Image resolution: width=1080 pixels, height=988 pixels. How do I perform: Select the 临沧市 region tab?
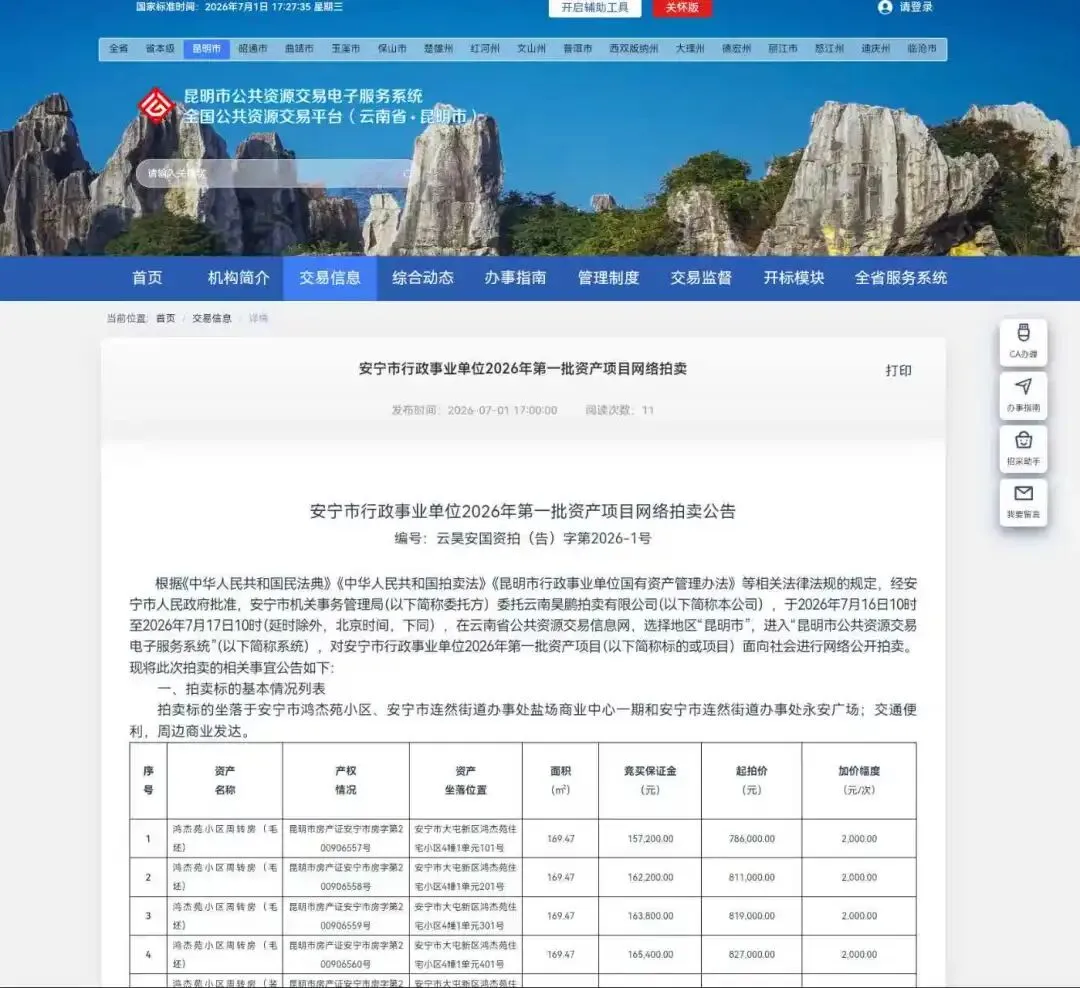click(922, 49)
